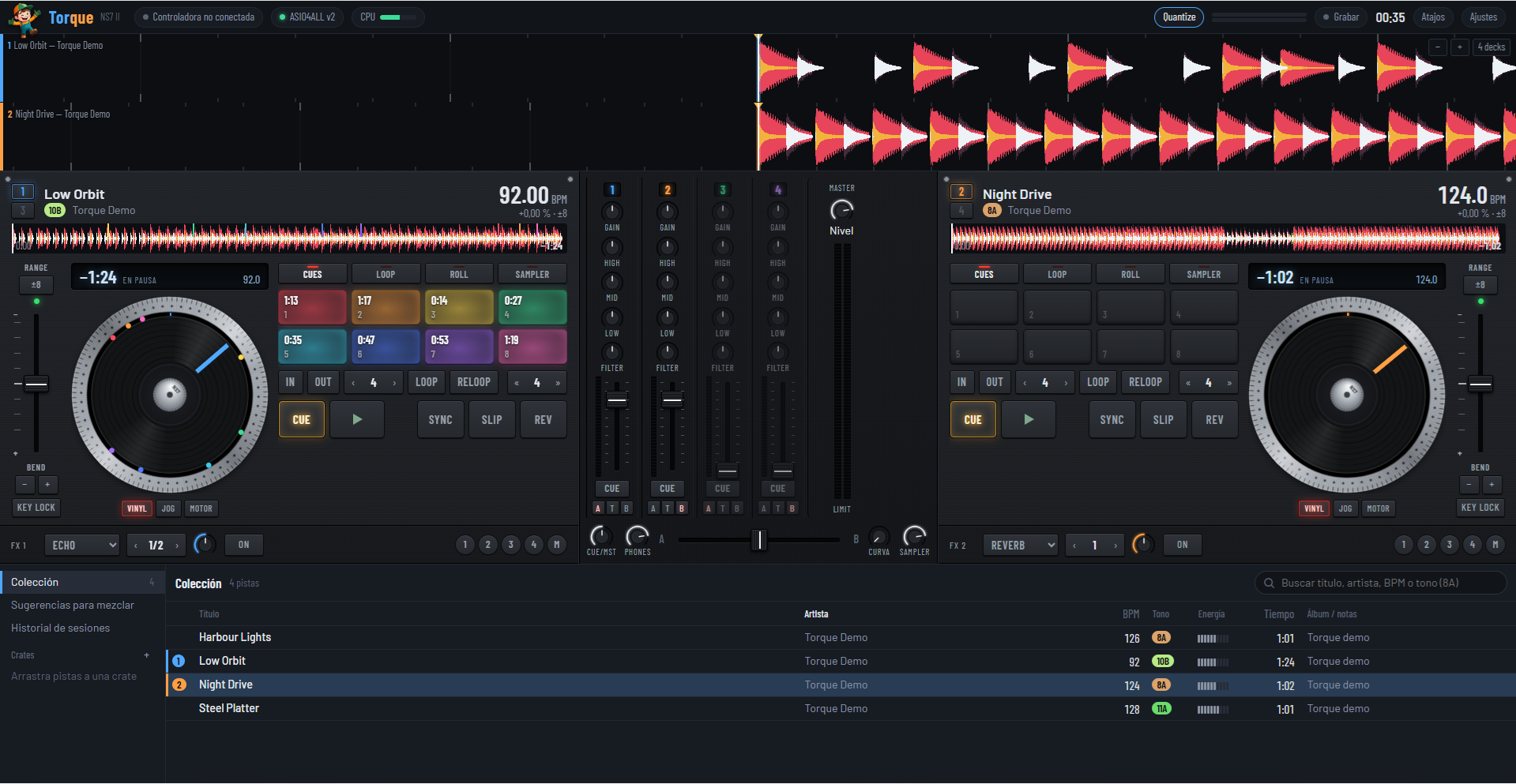The height and width of the screenshot is (784, 1516).
Task: Click the deck 1 pitch bend minus button
Action: click(x=25, y=485)
